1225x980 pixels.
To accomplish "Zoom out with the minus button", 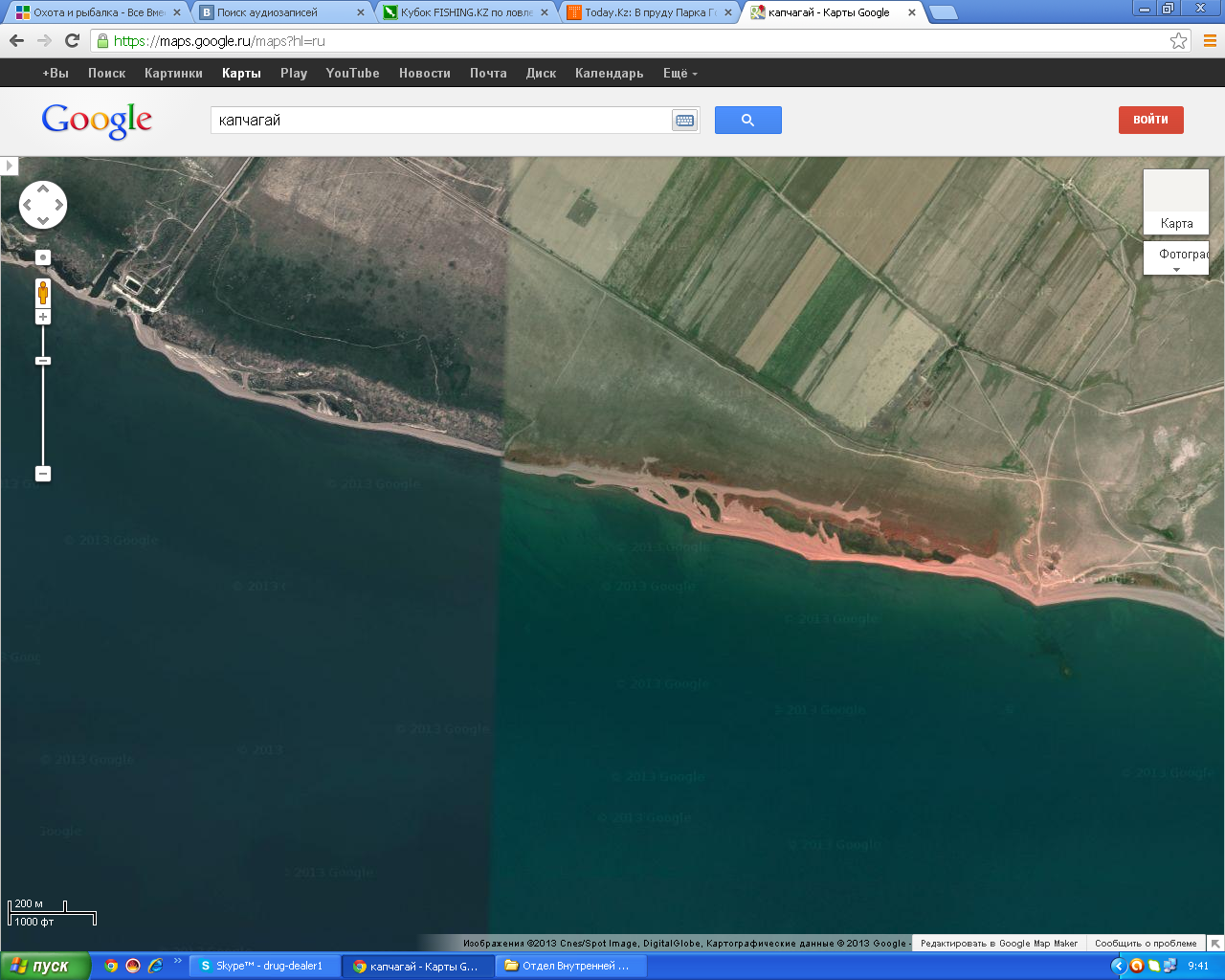I will (43, 474).
